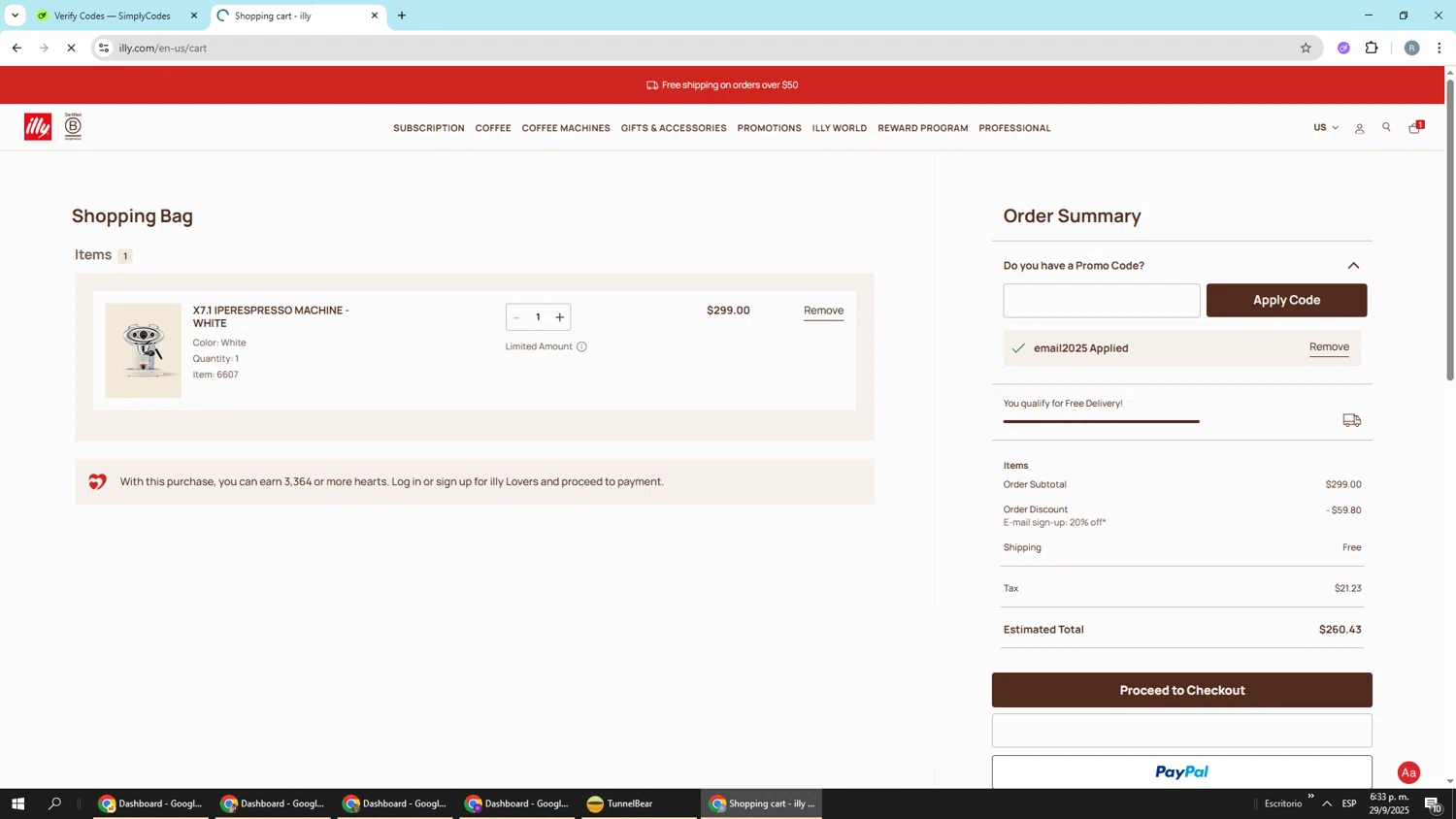The image size is (1456, 819).
Task: Click the ESP language indicator
Action: (x=1349, y=803)
